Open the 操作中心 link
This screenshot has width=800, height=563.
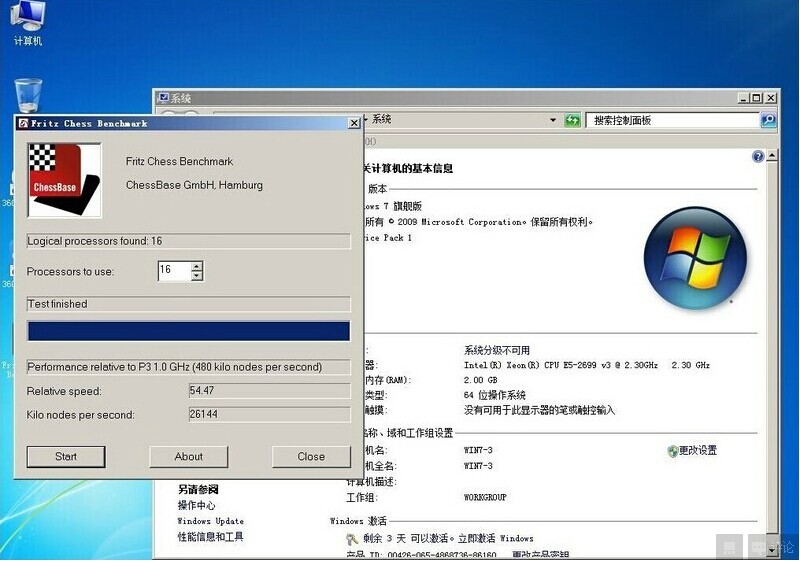click(x=196, y=505)
